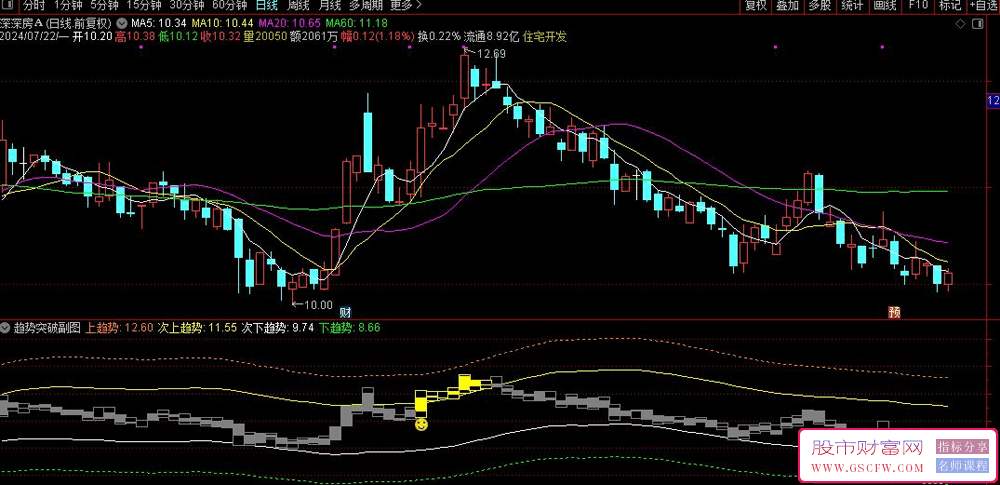Switch to the 月线 monthly tab
Screen dimensions: 1000x485
[x=330, y=6]
